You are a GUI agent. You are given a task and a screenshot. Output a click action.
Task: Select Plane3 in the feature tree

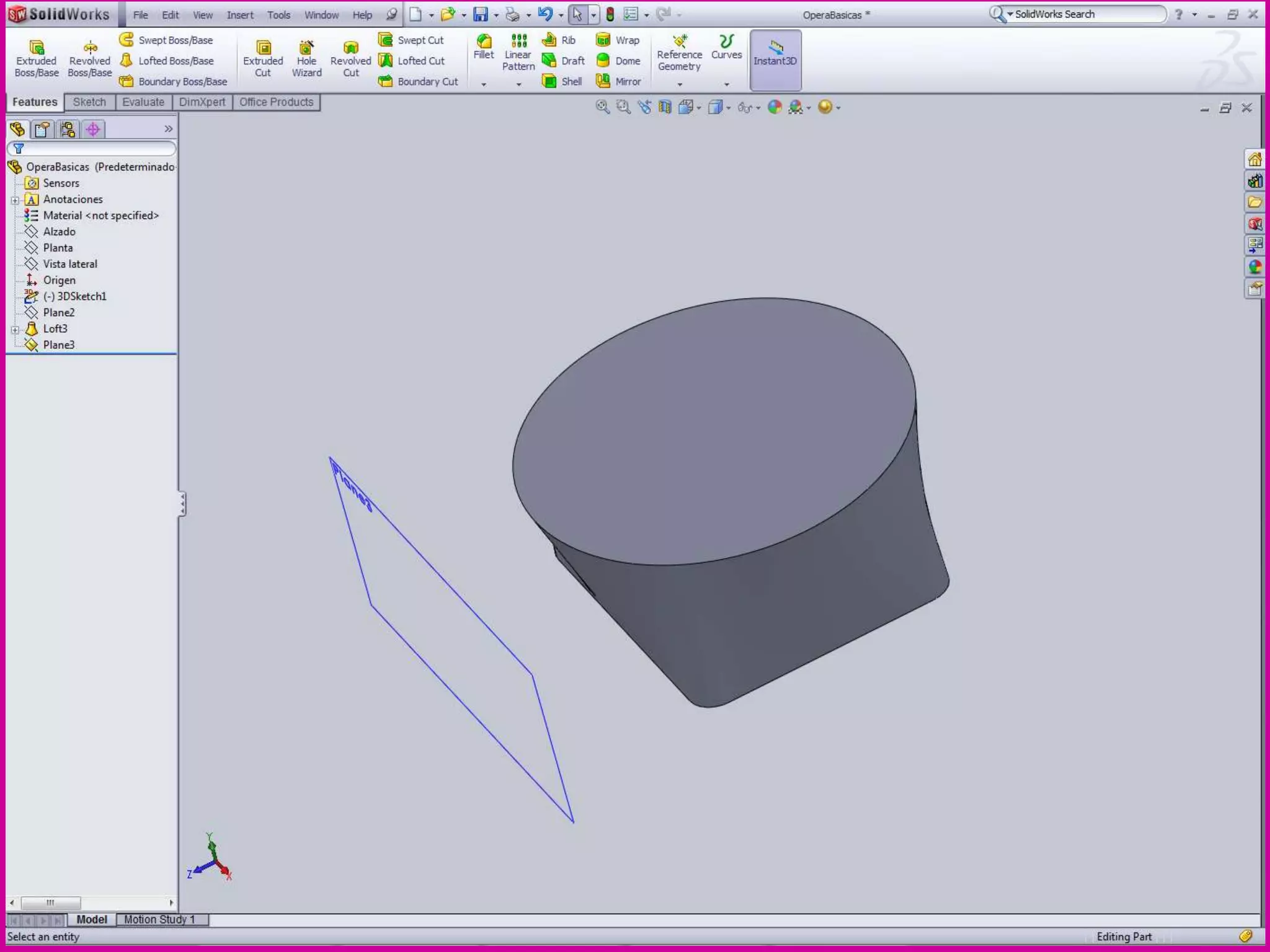coord(58,345)
